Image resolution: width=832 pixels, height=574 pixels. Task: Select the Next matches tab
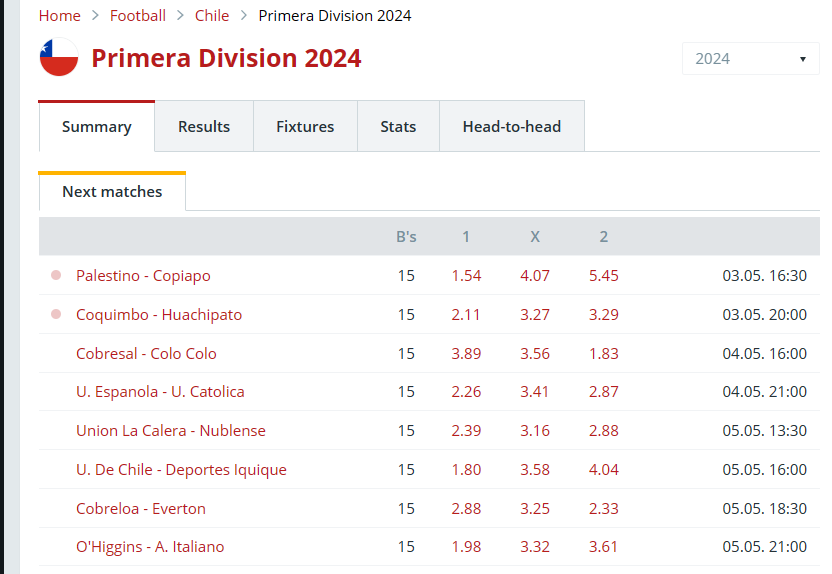coord(112,192)
